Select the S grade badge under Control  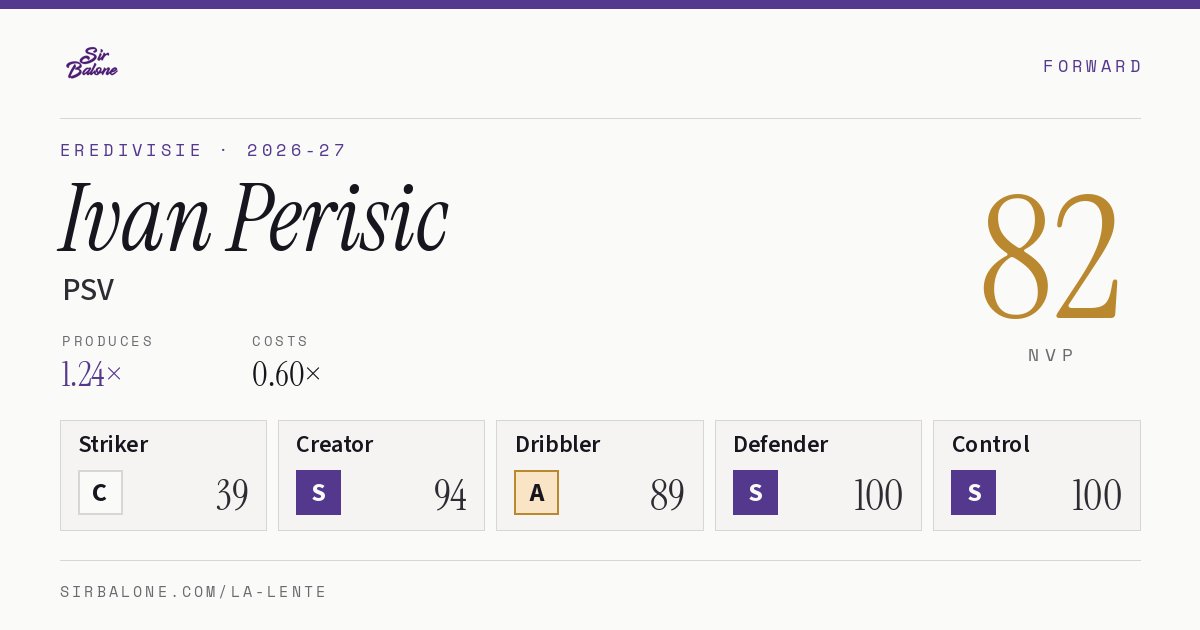pos(973,492)
